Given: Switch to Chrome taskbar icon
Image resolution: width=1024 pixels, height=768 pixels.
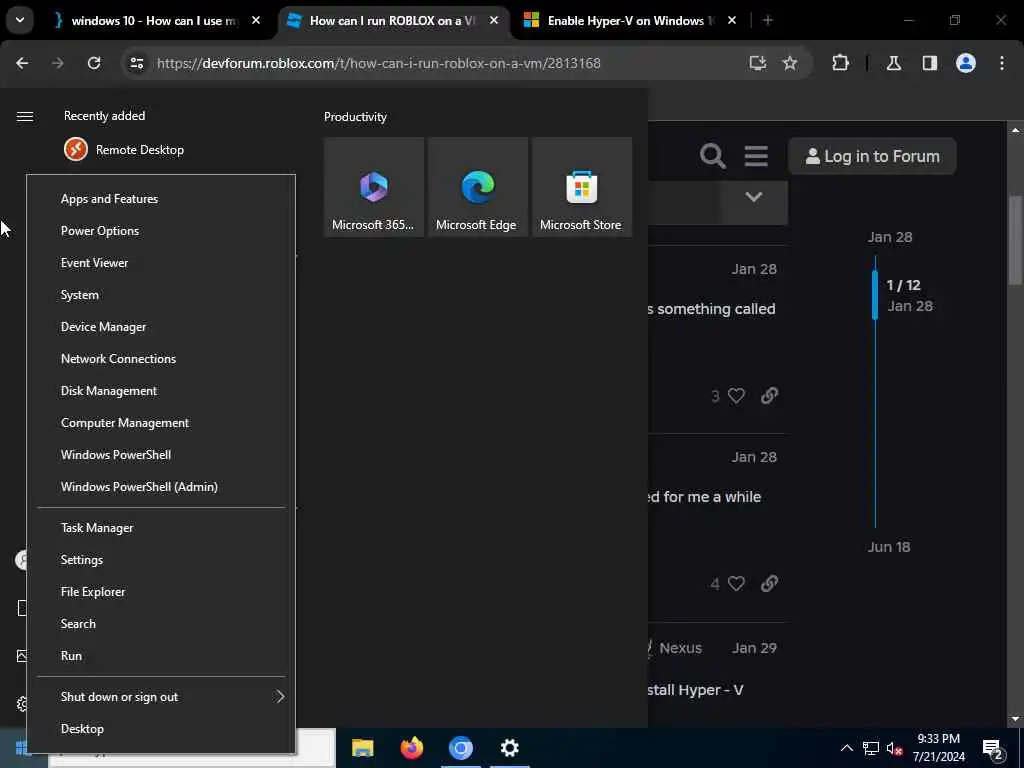Looking at the screenshot, I should (x=460, y=748).
